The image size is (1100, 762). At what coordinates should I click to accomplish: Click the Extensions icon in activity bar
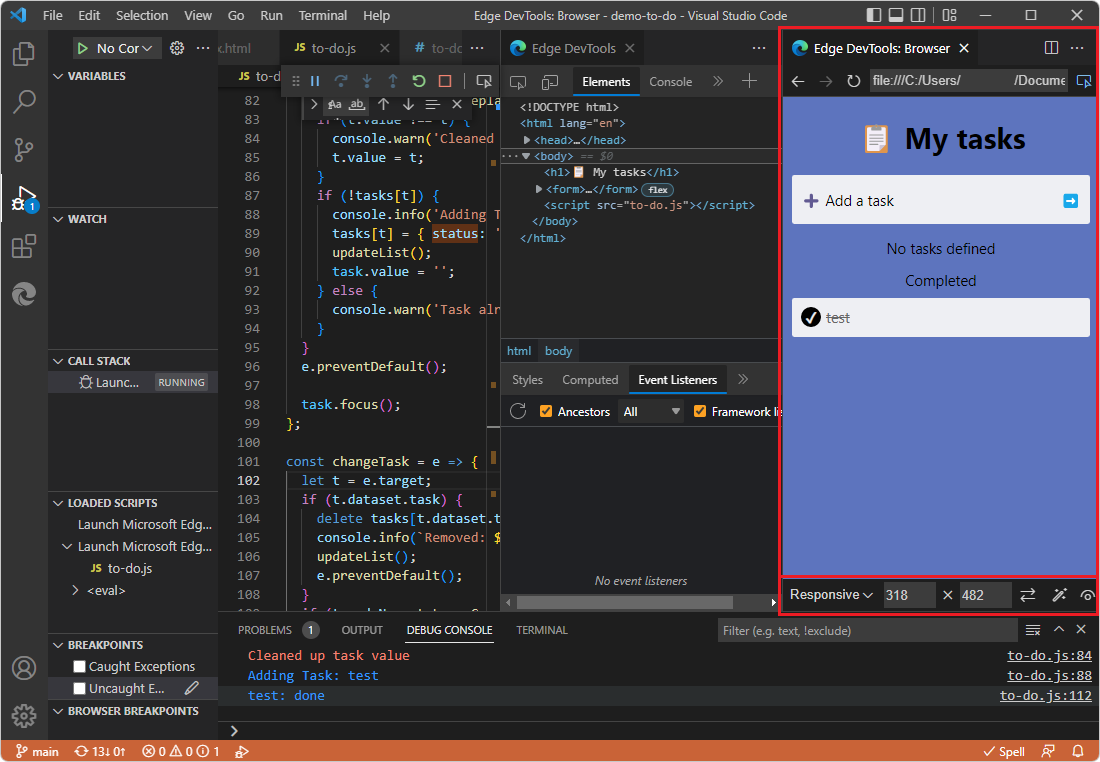24,246
